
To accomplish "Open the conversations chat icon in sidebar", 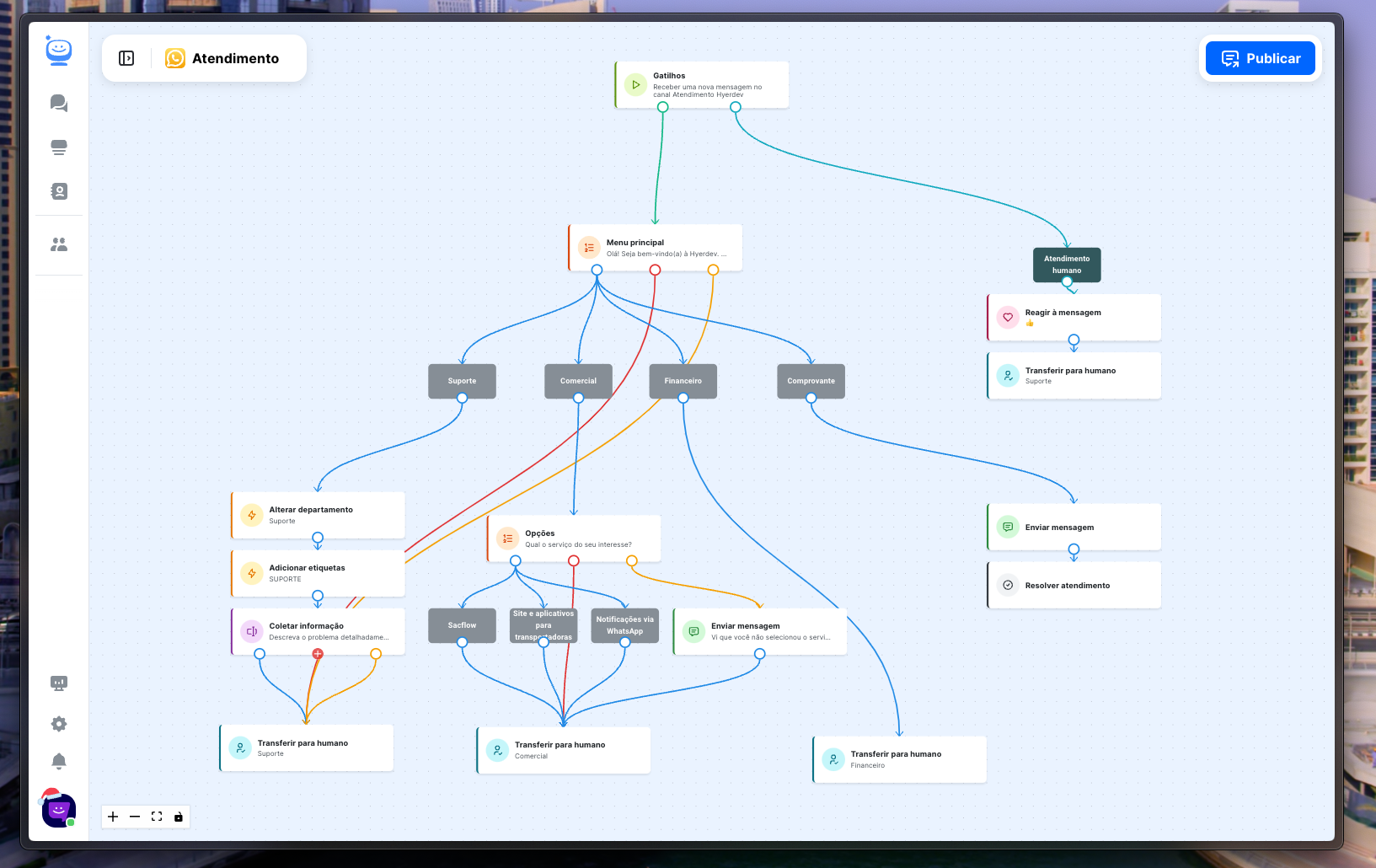I will pyautogui.click(x=59, y=103).
